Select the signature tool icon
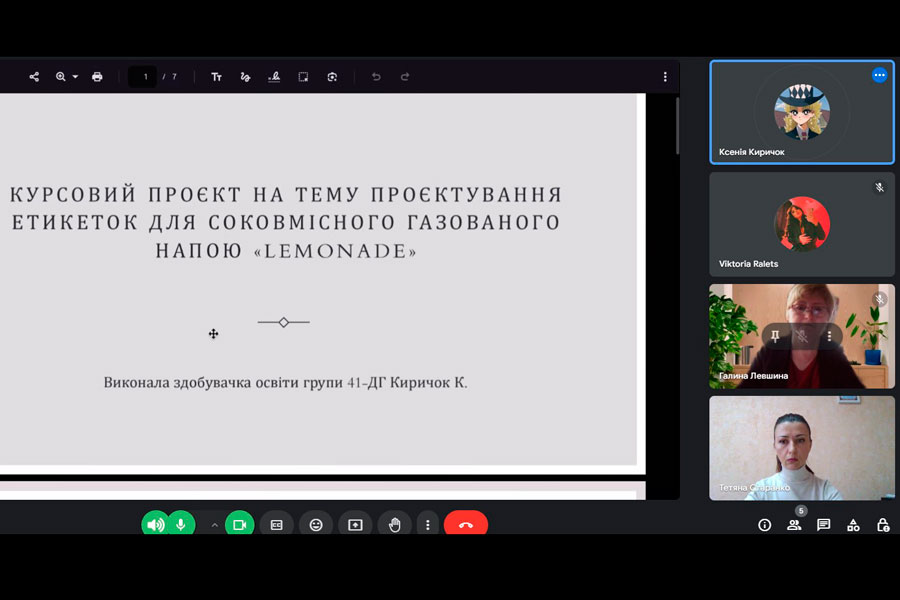 274,76
